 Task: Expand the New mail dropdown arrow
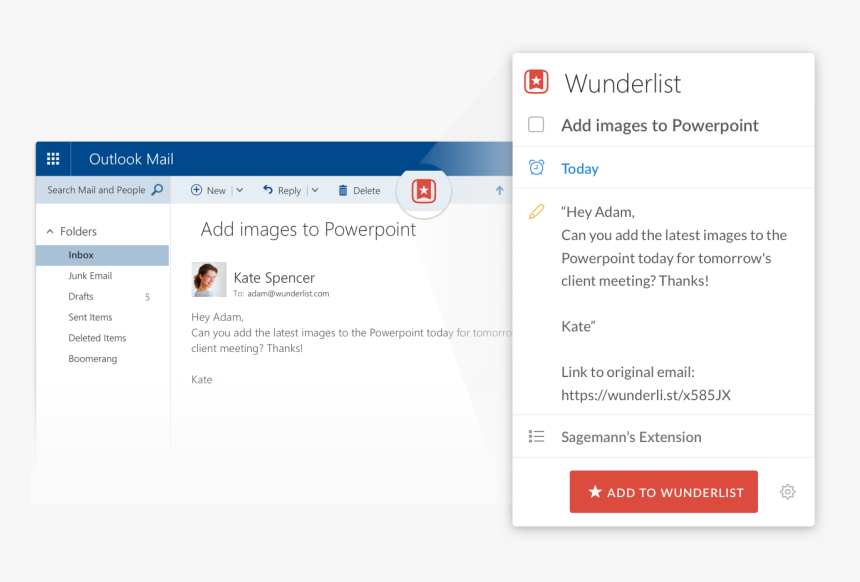pos(240,190)
